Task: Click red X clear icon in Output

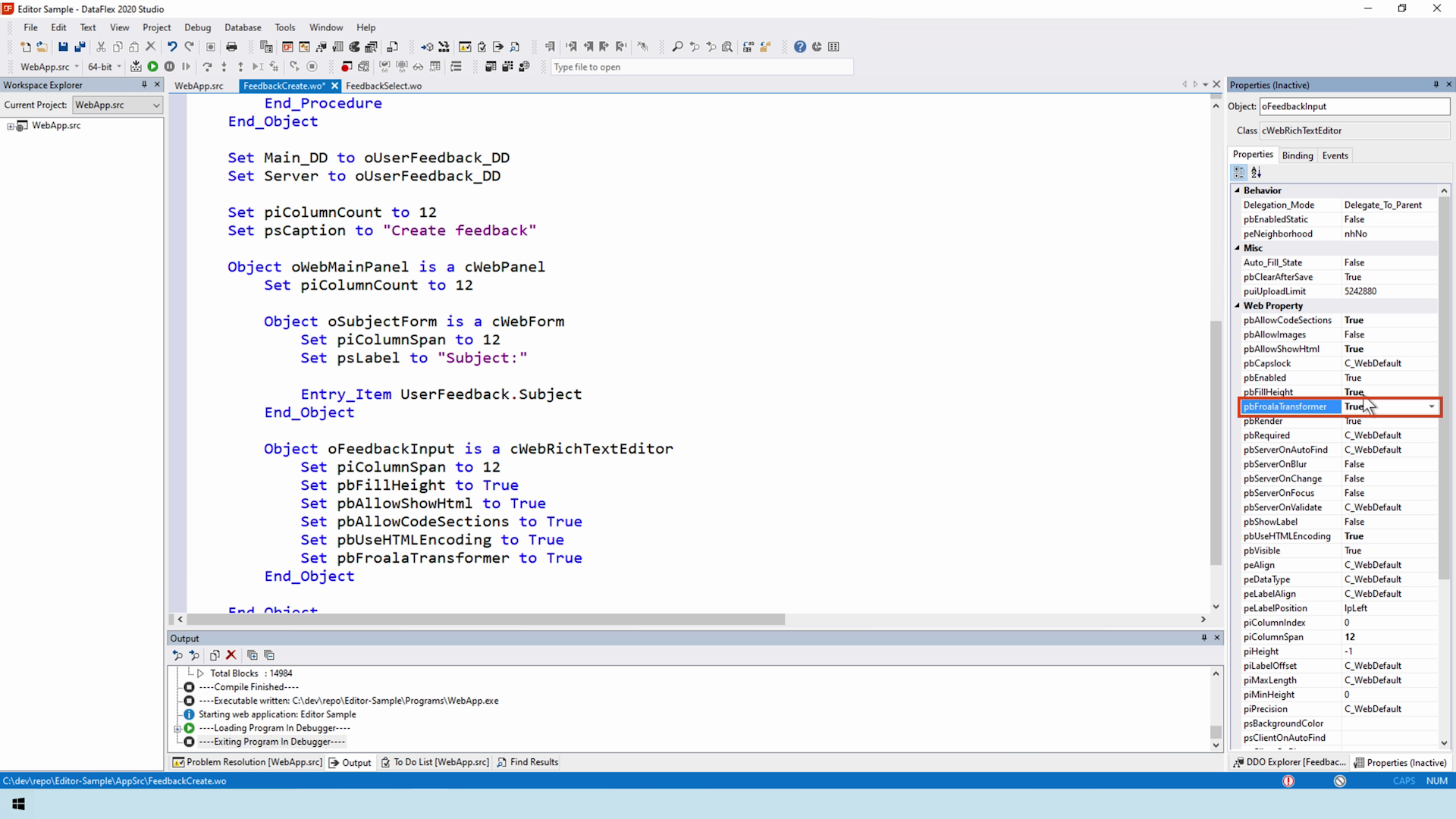Action: (x=231, y=655)
